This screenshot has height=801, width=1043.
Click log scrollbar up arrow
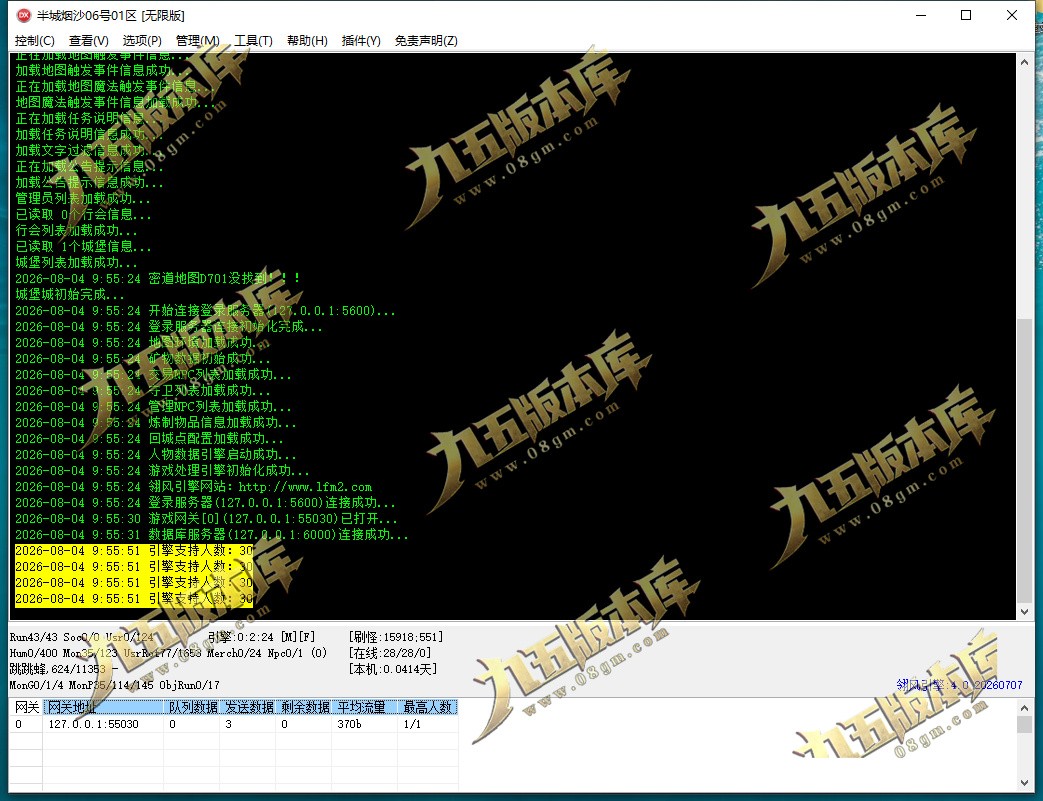1024,62
